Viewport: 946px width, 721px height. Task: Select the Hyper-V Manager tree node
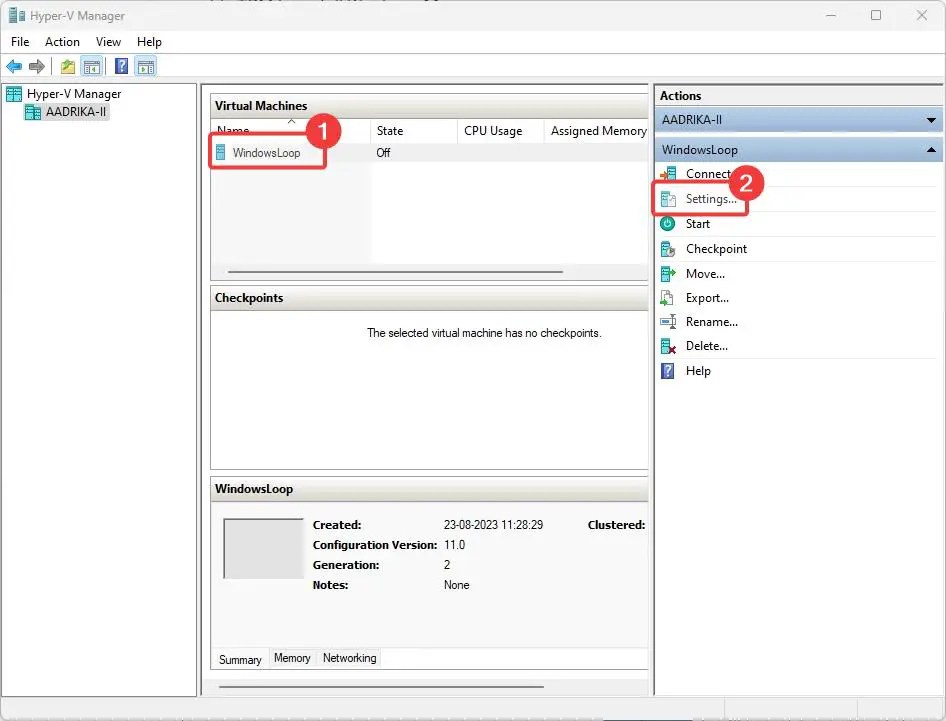click(74, 94)
